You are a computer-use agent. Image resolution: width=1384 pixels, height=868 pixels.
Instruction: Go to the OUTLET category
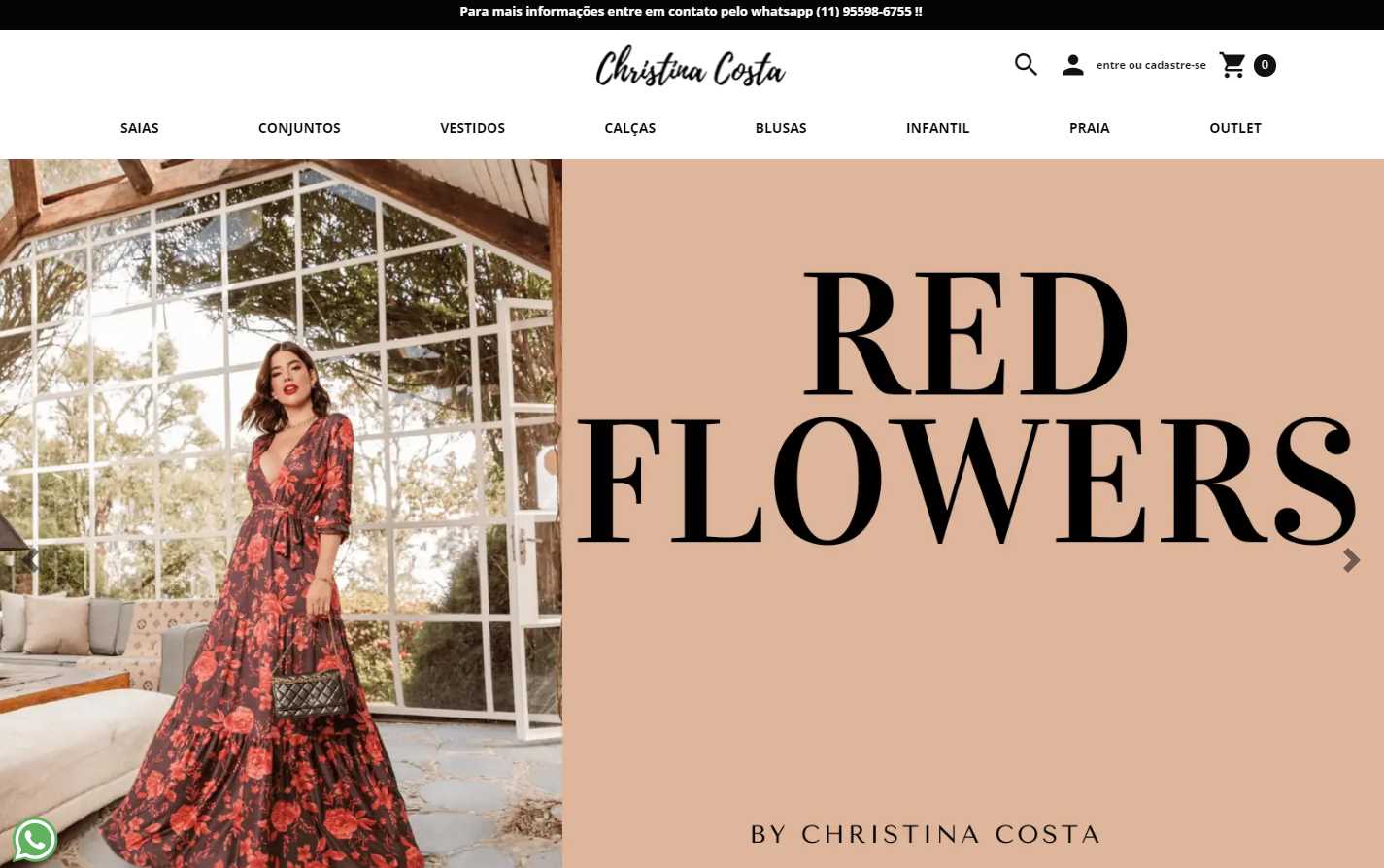click(x=1235, y=128)
